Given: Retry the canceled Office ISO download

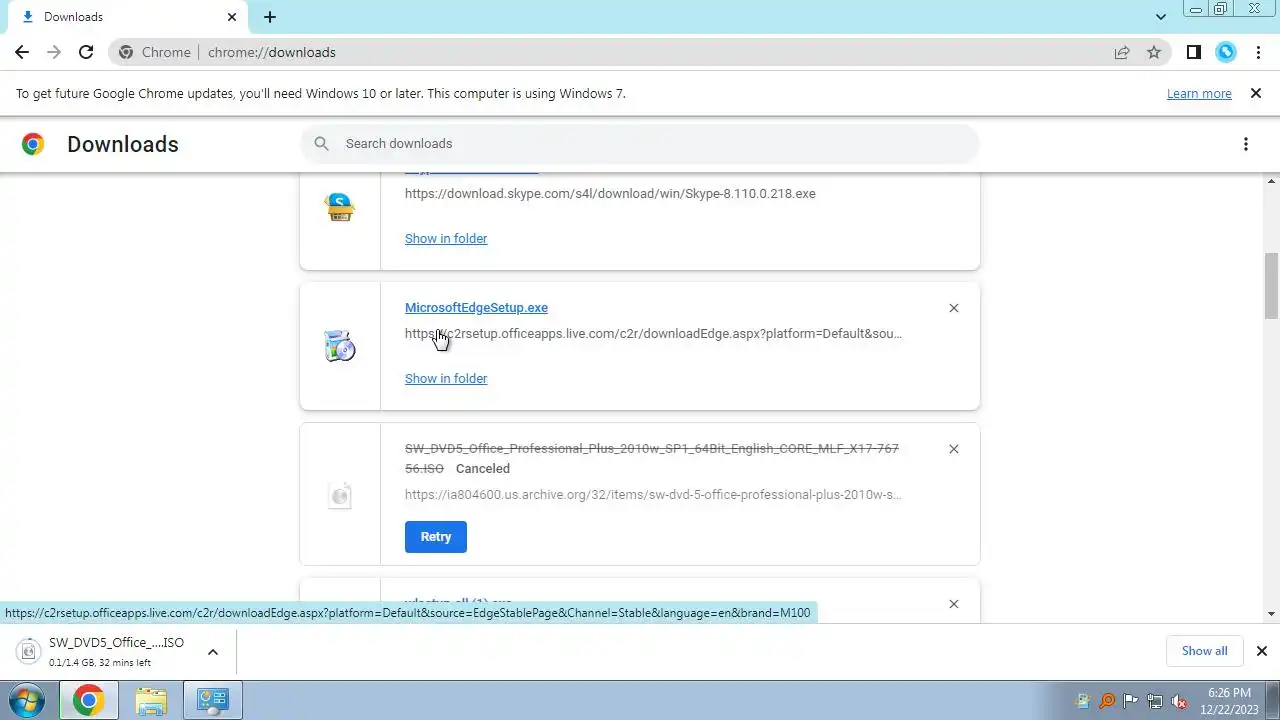Looking at the screenshot, I should point(436,537).
